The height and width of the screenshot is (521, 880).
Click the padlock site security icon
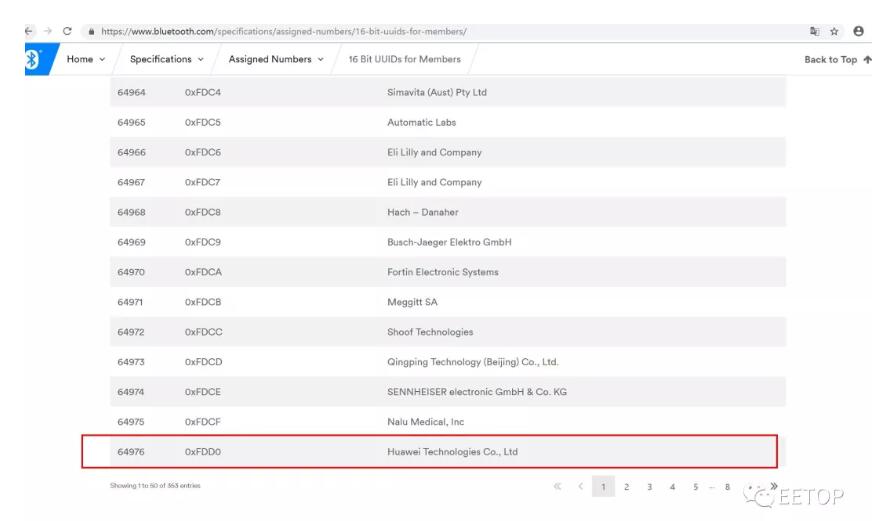(x=91, y=32)
